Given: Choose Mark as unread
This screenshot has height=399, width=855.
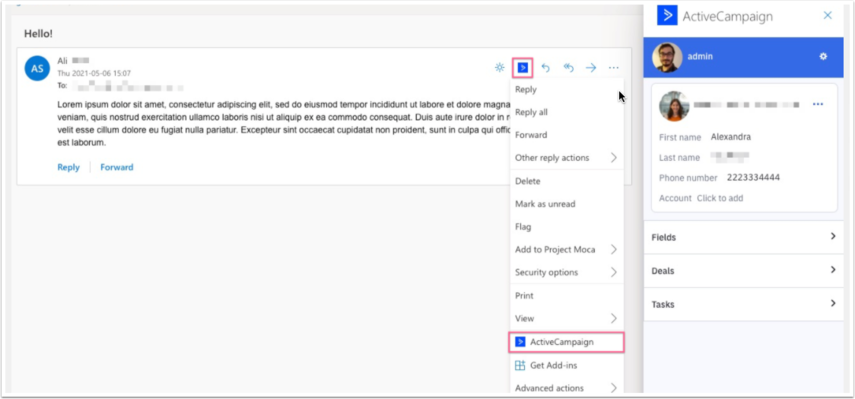Looking at the screenshot, I should point(567,204).
